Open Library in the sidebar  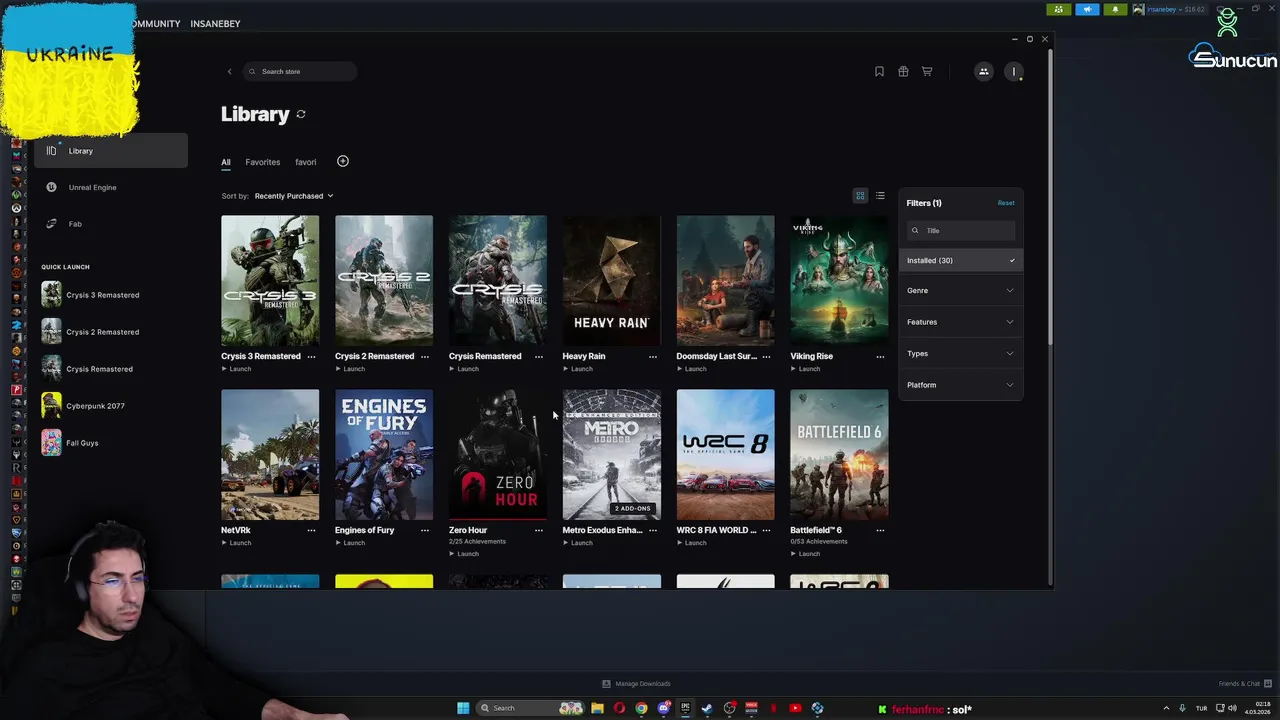111,151
